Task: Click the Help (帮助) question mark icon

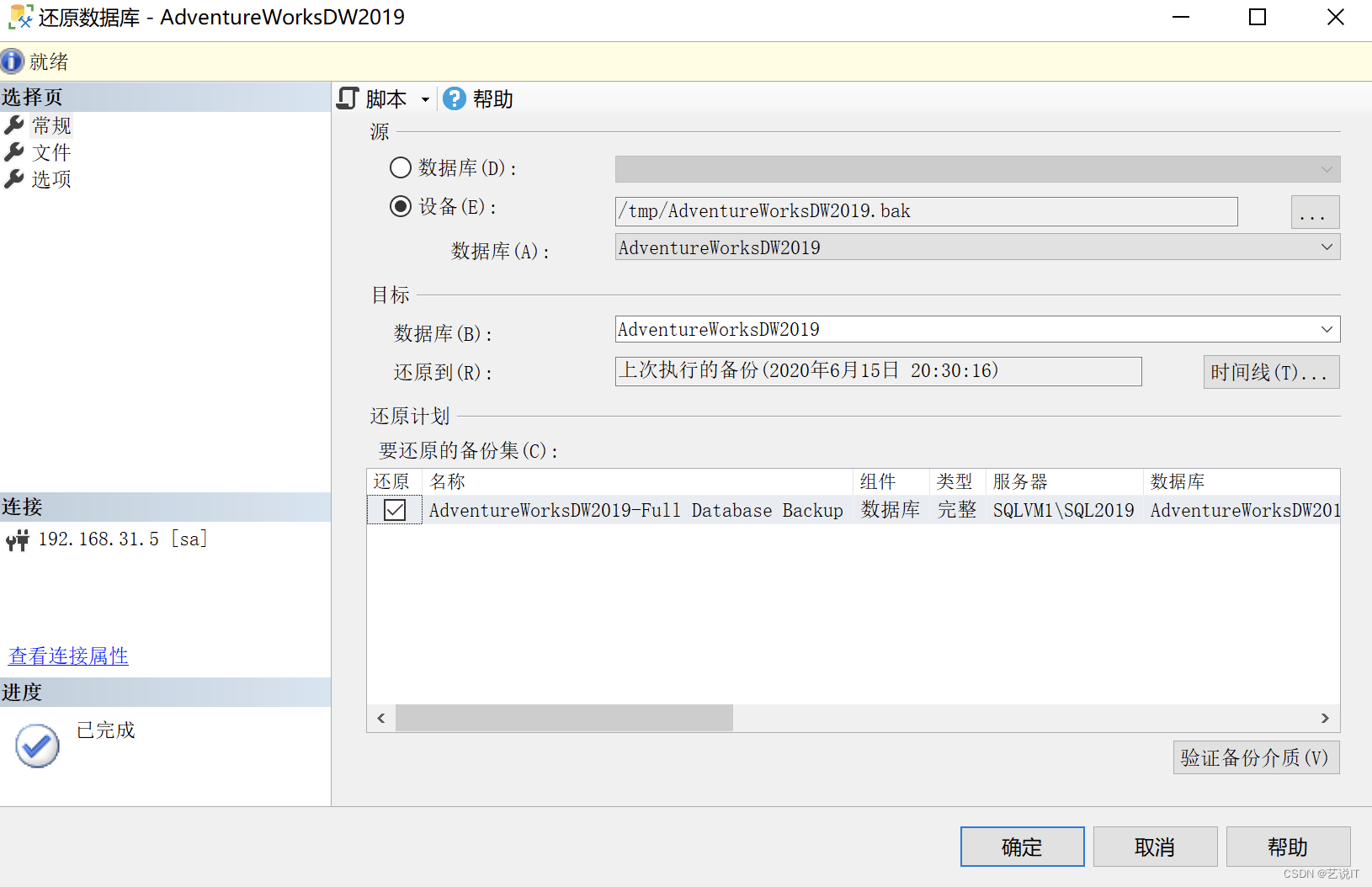Action: pyautogui.click(x=455, y=98)
